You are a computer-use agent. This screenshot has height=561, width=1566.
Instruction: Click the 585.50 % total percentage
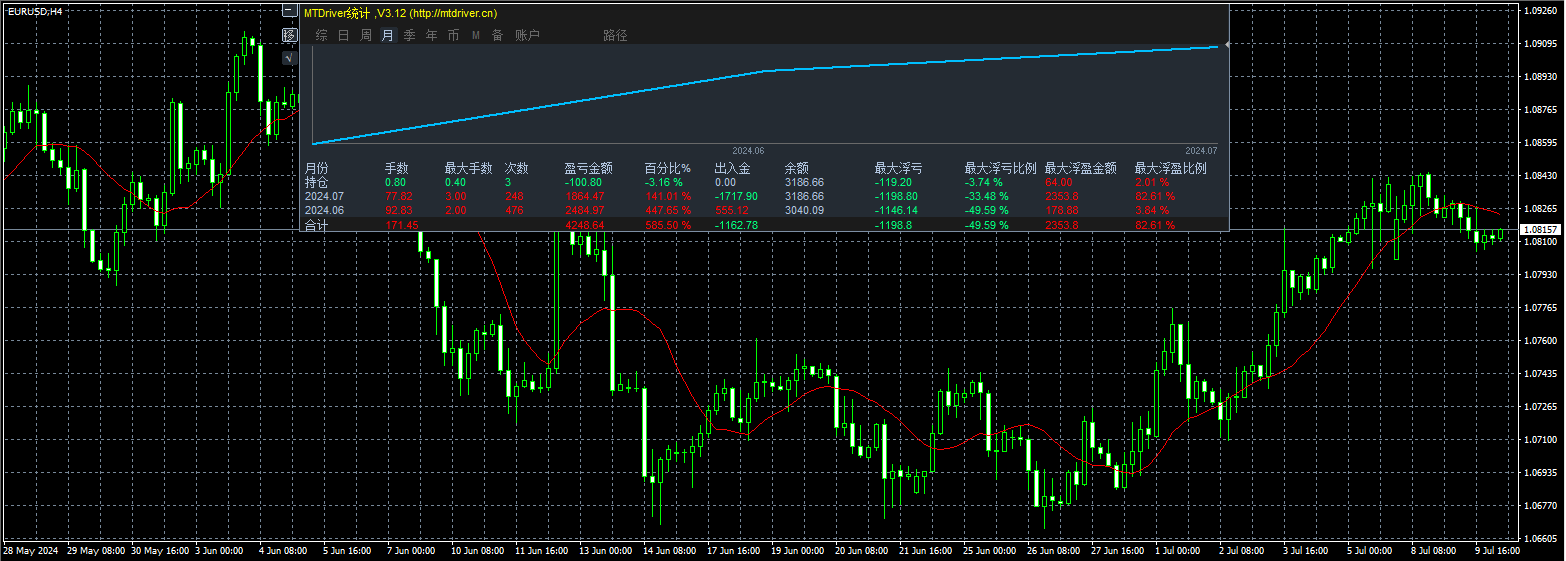tap(667, 226)
